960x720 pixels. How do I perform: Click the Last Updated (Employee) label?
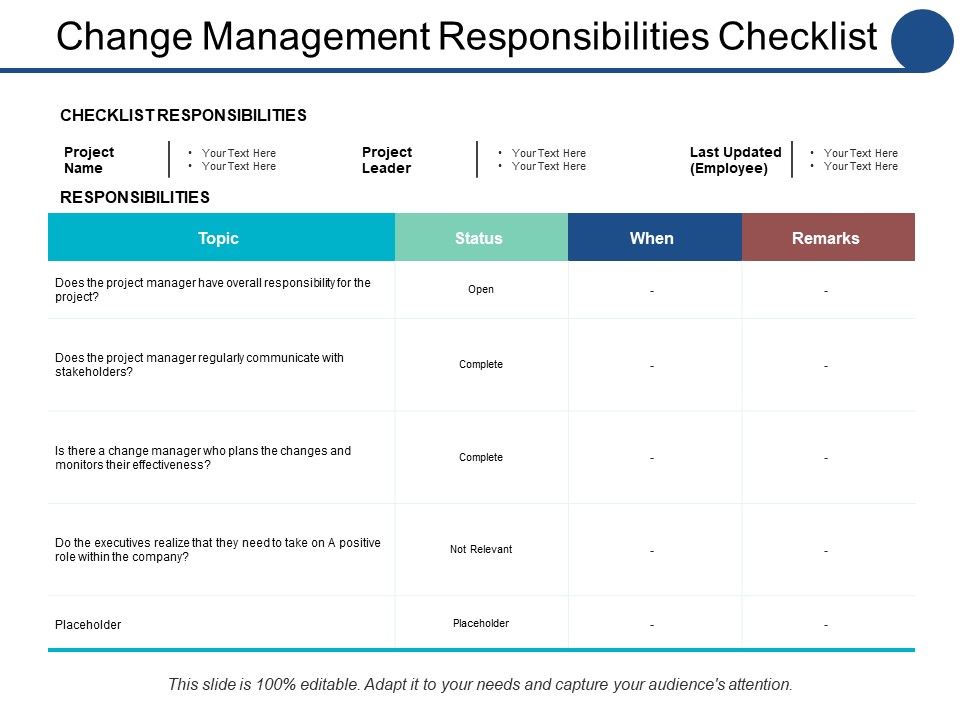click(x=735, y=160)
